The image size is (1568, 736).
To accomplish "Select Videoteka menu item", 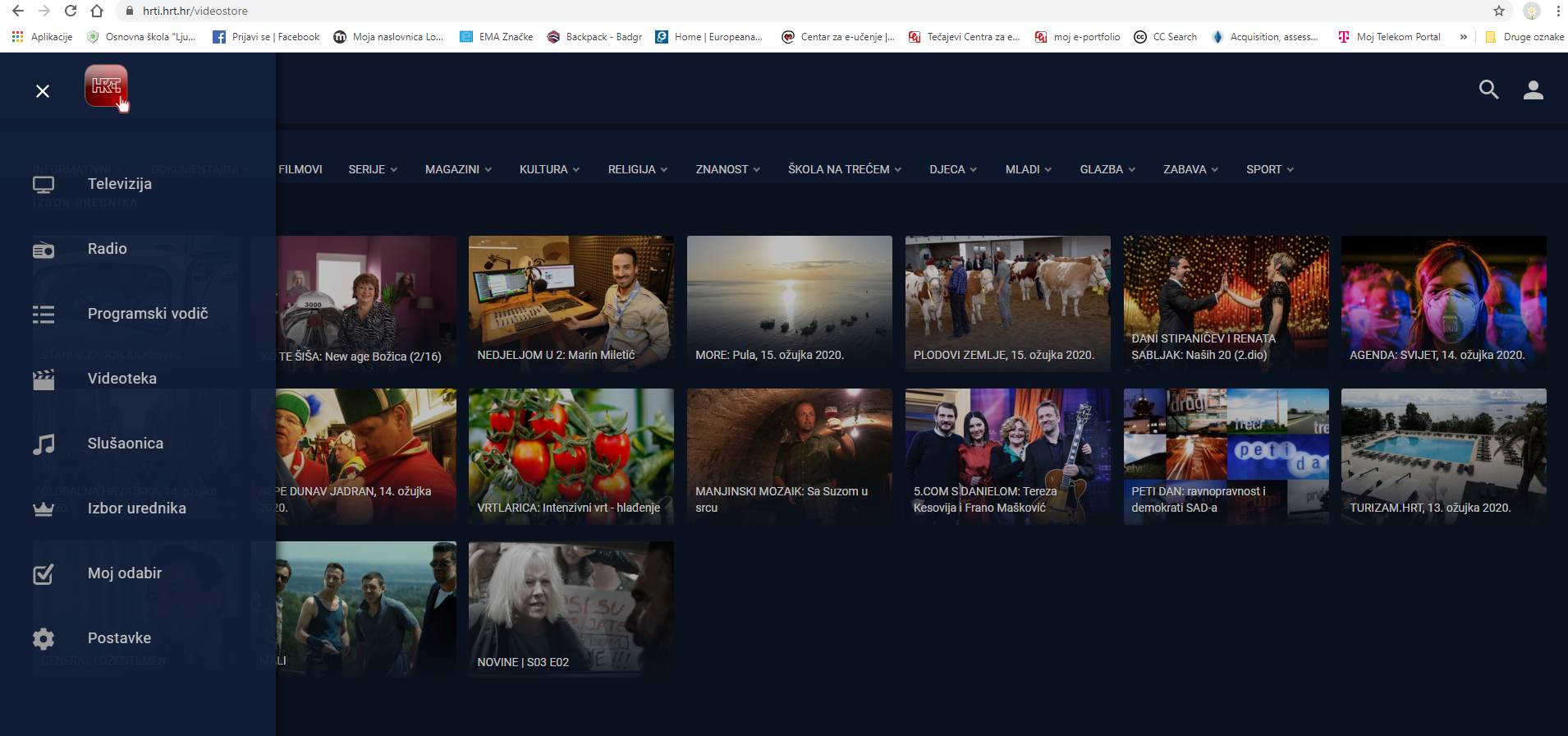I will pyautogui.click(x=122, y=379).
